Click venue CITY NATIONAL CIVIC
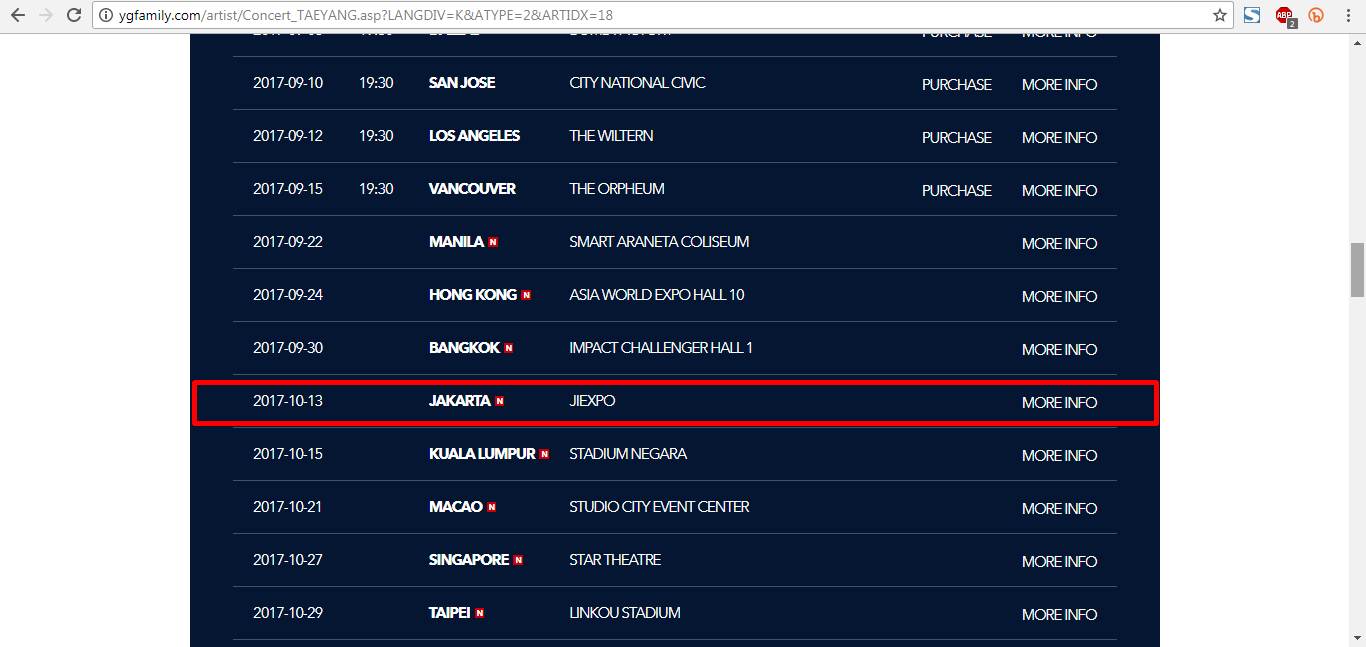1366x647 pixels. pyautogui.click(x=637, y=83)
